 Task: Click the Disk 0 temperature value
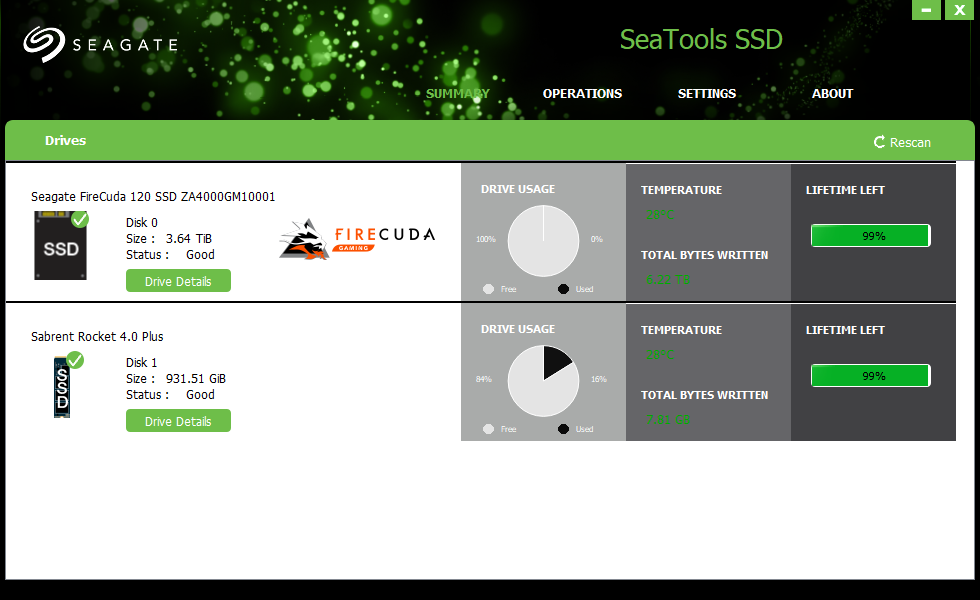(x=660, y=215)
